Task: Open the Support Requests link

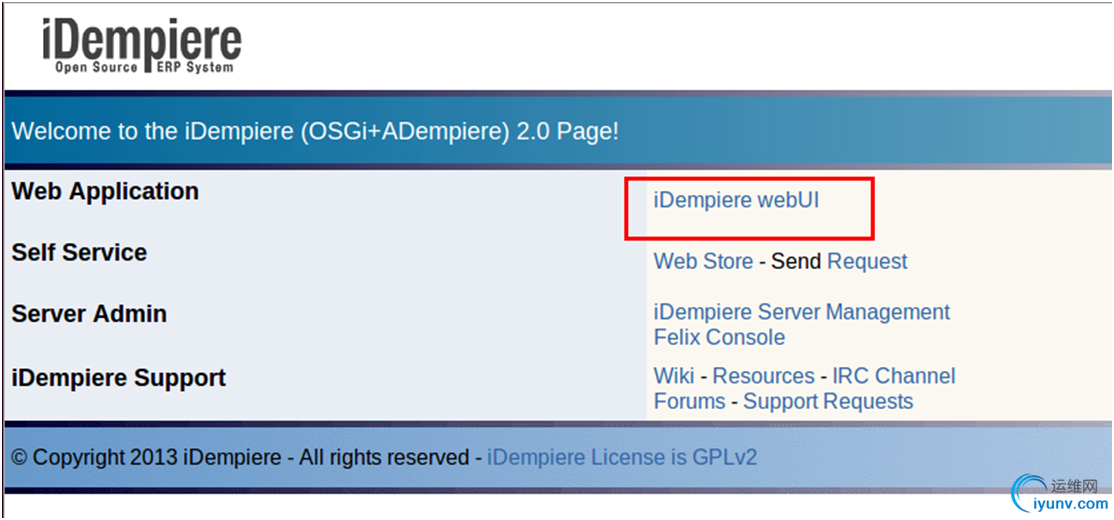Action: tap(828, 401)
